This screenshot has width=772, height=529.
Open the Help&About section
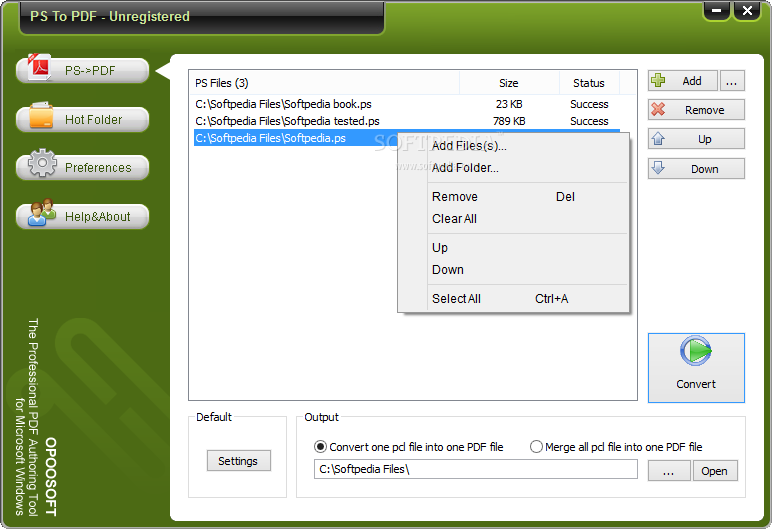(82, 216)
